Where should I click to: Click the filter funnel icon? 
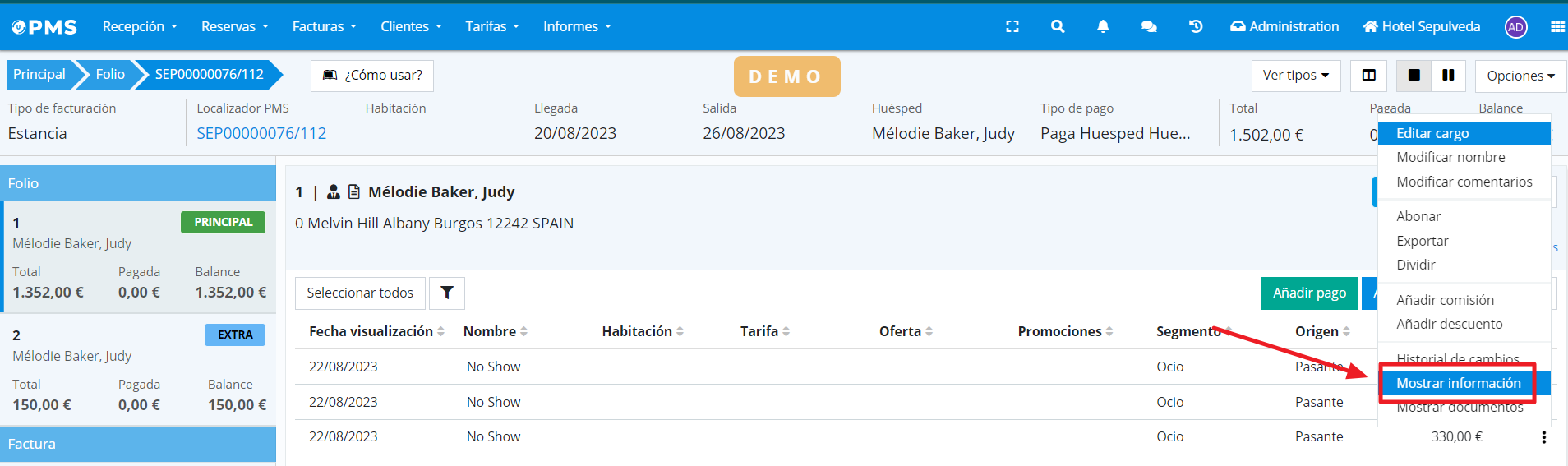coord(447,293)
